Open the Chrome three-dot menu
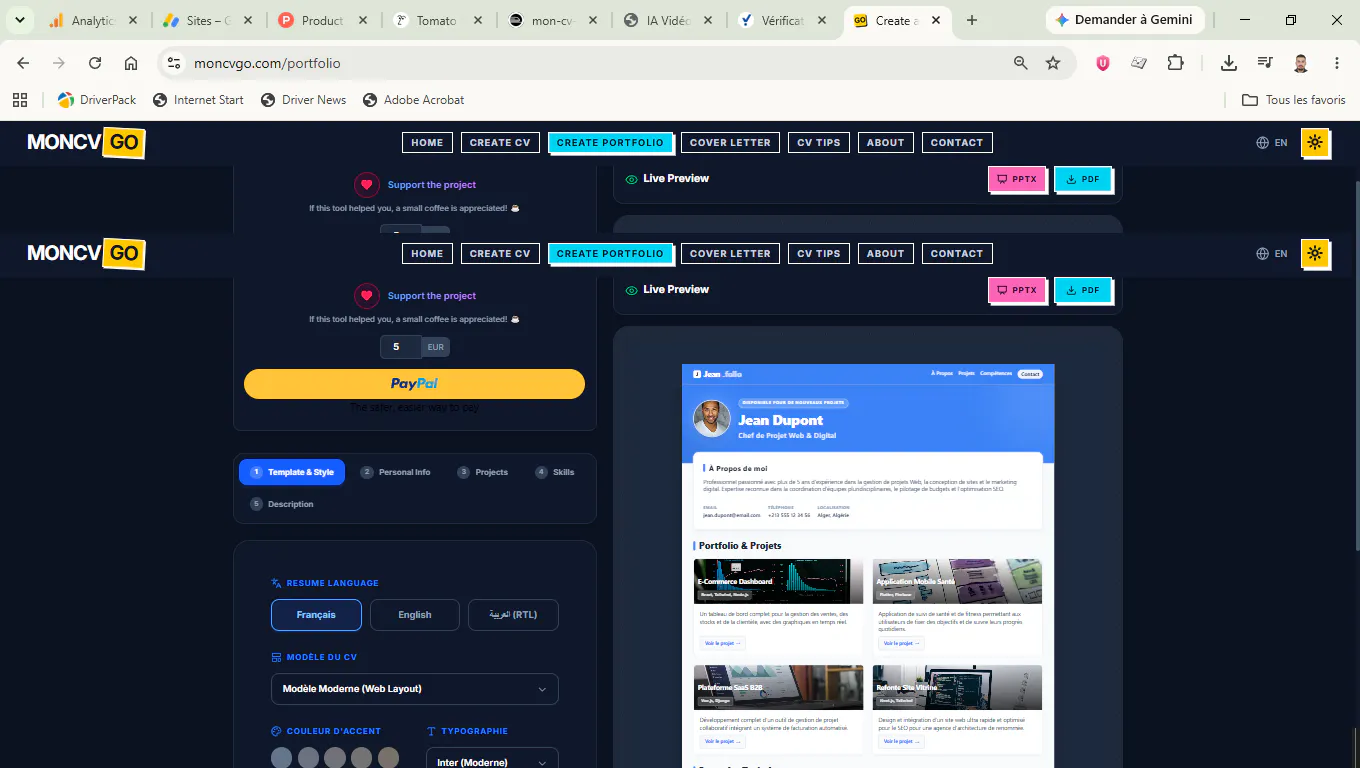The height and width of the screenshot is (768, 1360). (1337, 63)
